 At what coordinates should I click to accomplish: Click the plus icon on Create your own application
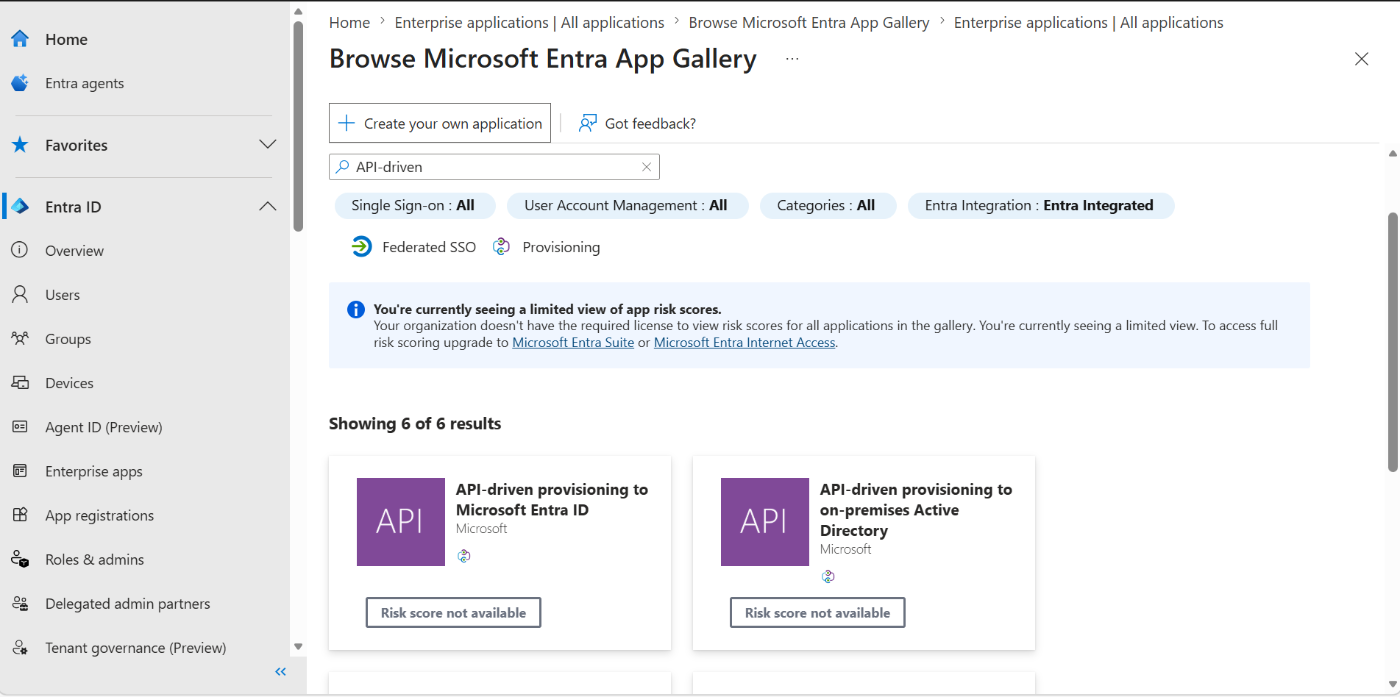346,123
